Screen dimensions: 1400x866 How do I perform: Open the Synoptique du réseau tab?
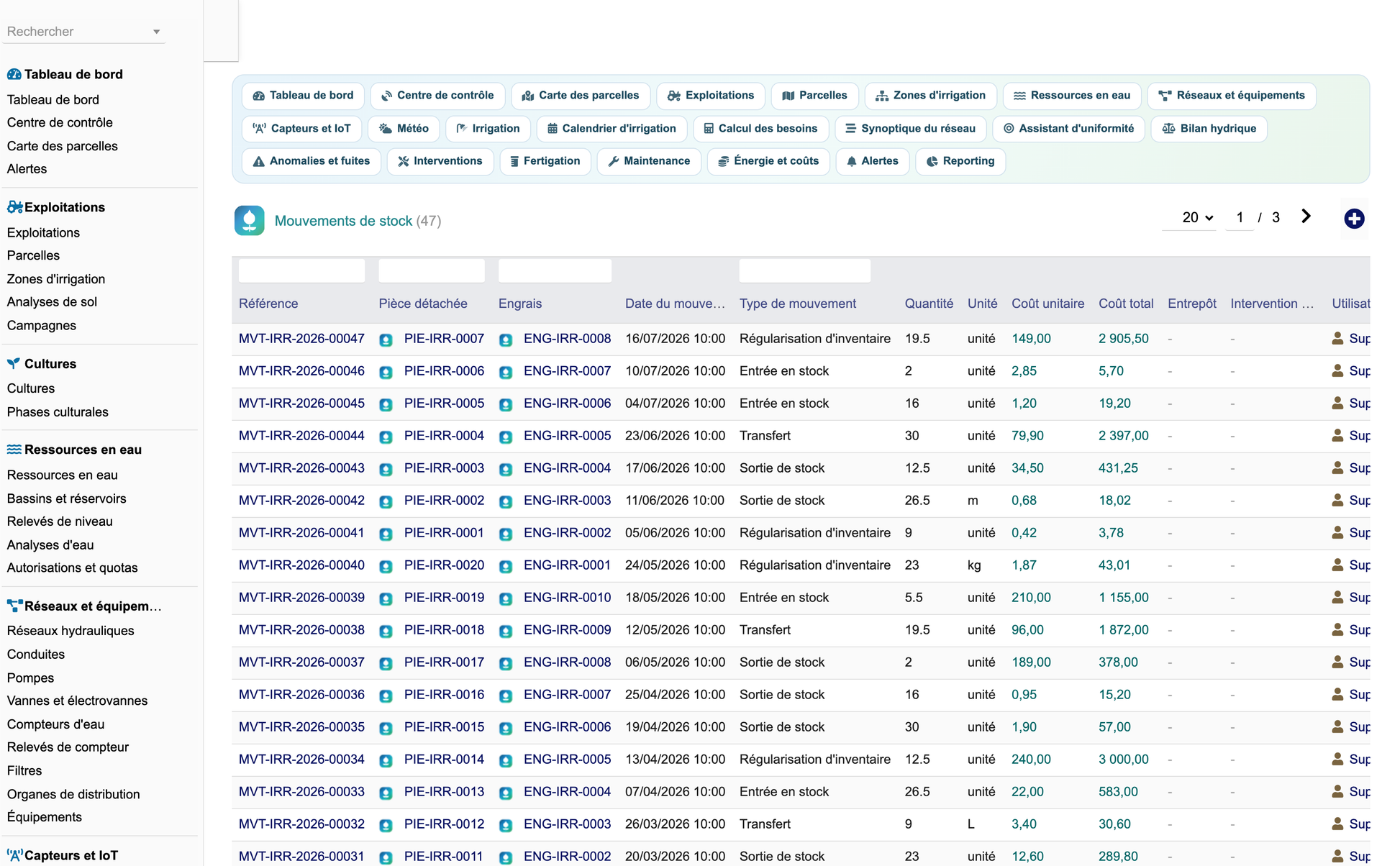[x=910, y=129]
